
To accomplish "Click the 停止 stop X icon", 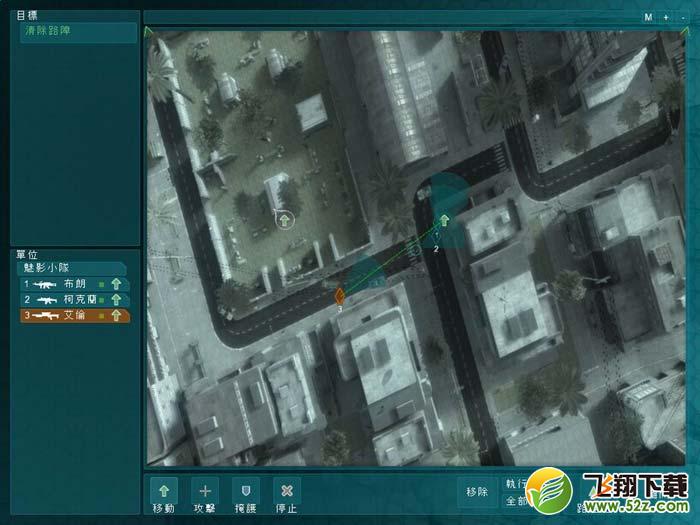I will pos(287,491).
